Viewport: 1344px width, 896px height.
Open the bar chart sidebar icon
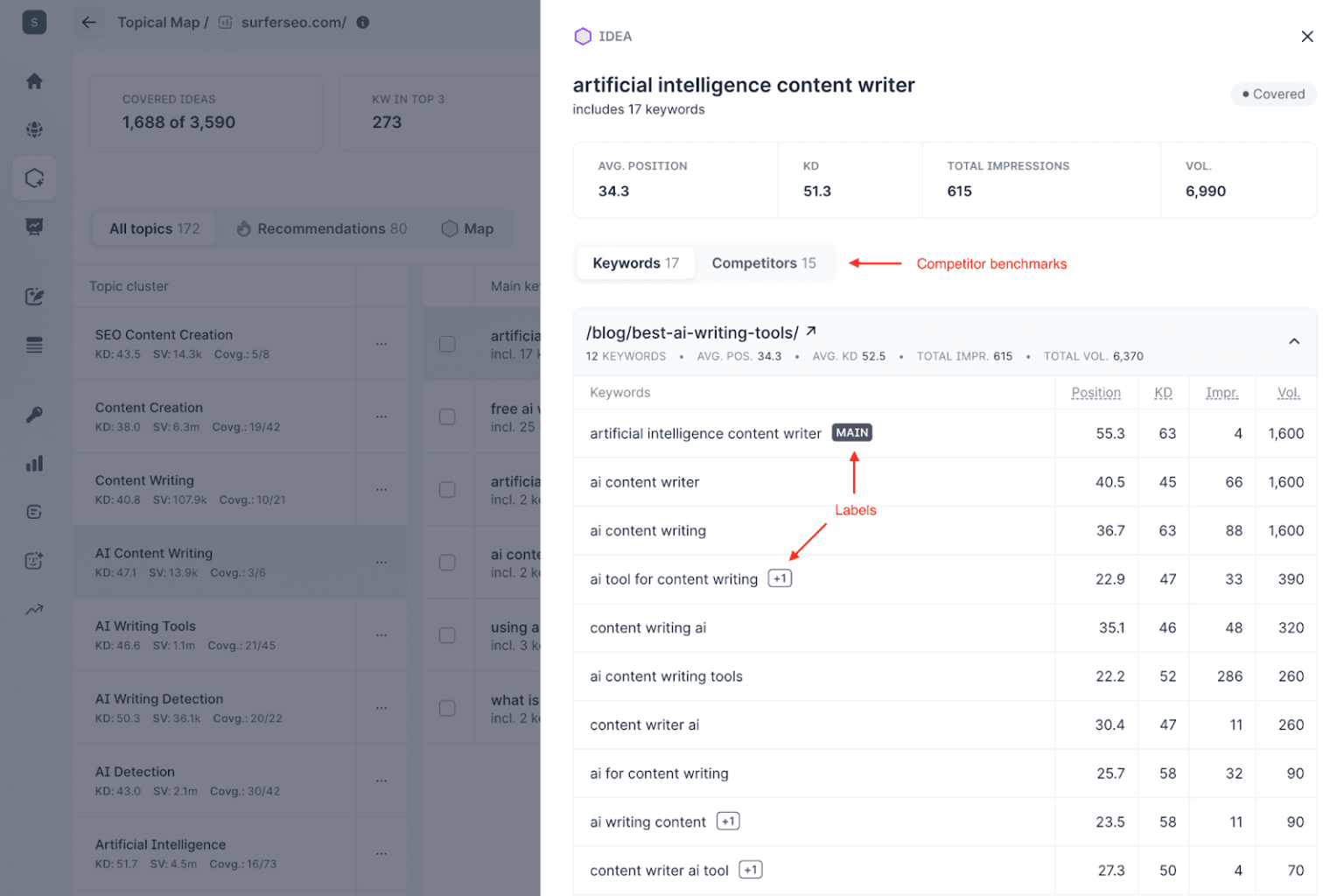(x=34, y=464)
